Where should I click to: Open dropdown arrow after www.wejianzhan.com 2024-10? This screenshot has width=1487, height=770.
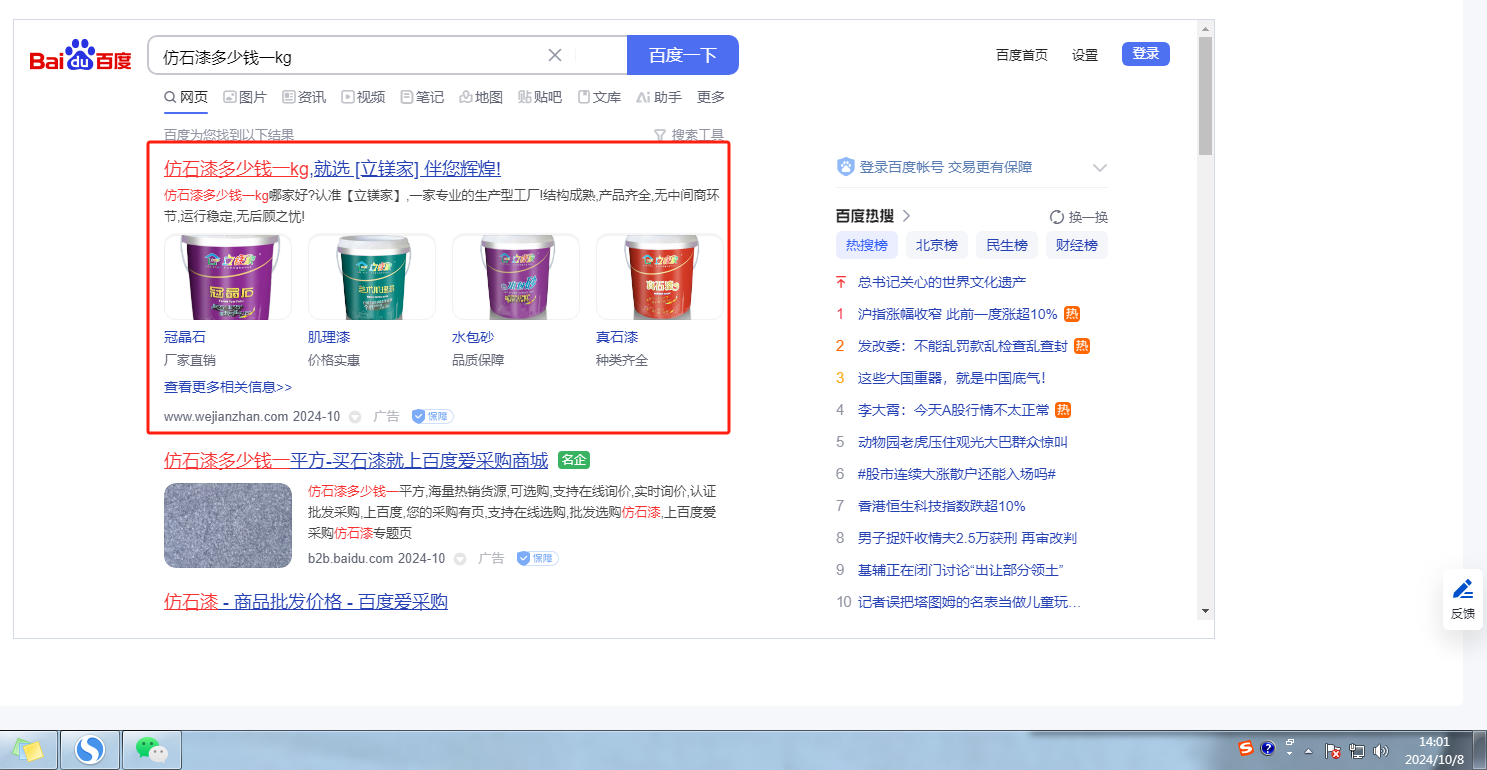tap(355, 417)
